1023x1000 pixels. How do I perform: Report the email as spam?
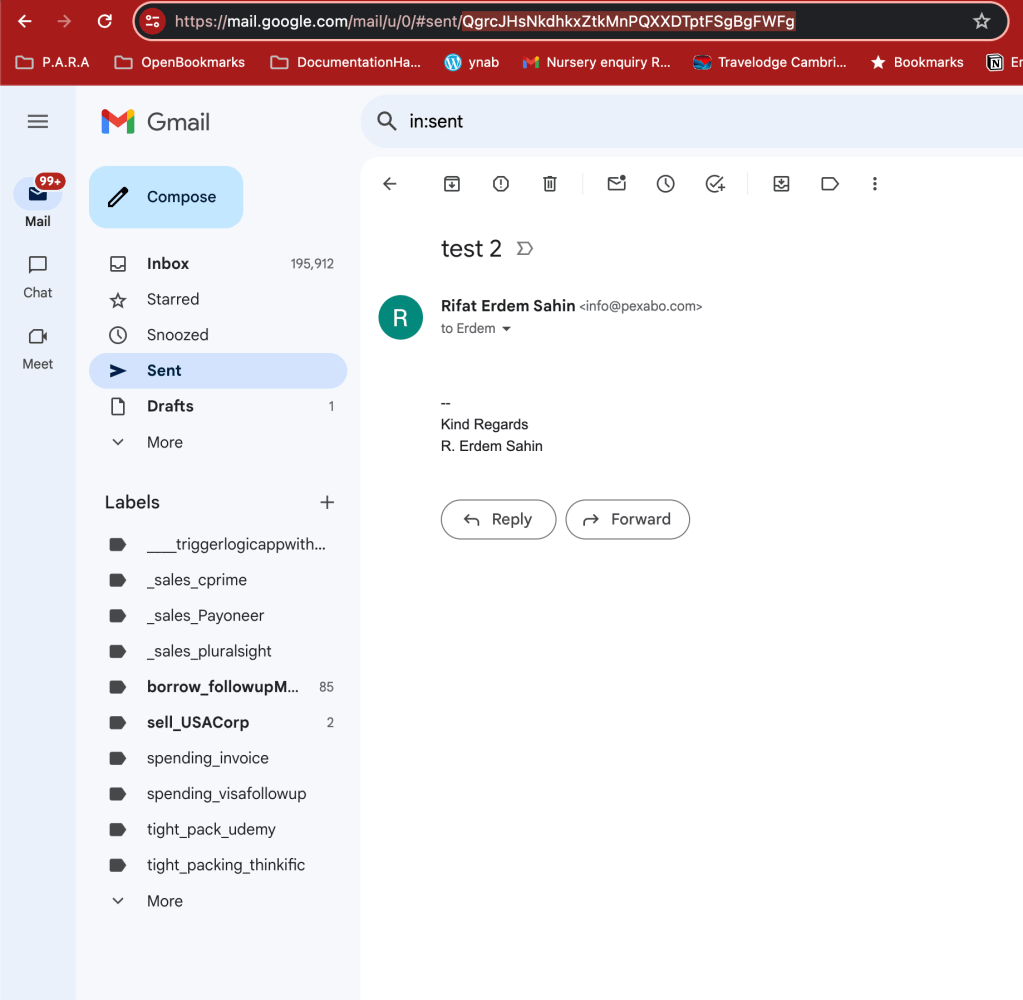click(500, 184)
